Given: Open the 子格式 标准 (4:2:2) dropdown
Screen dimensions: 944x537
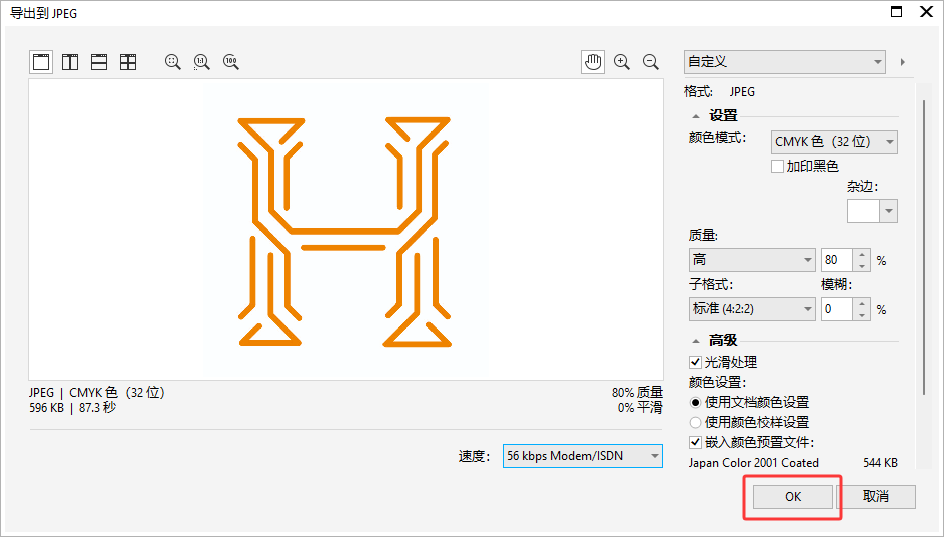Looking at the screenshot, I should (x=752, y=309).
